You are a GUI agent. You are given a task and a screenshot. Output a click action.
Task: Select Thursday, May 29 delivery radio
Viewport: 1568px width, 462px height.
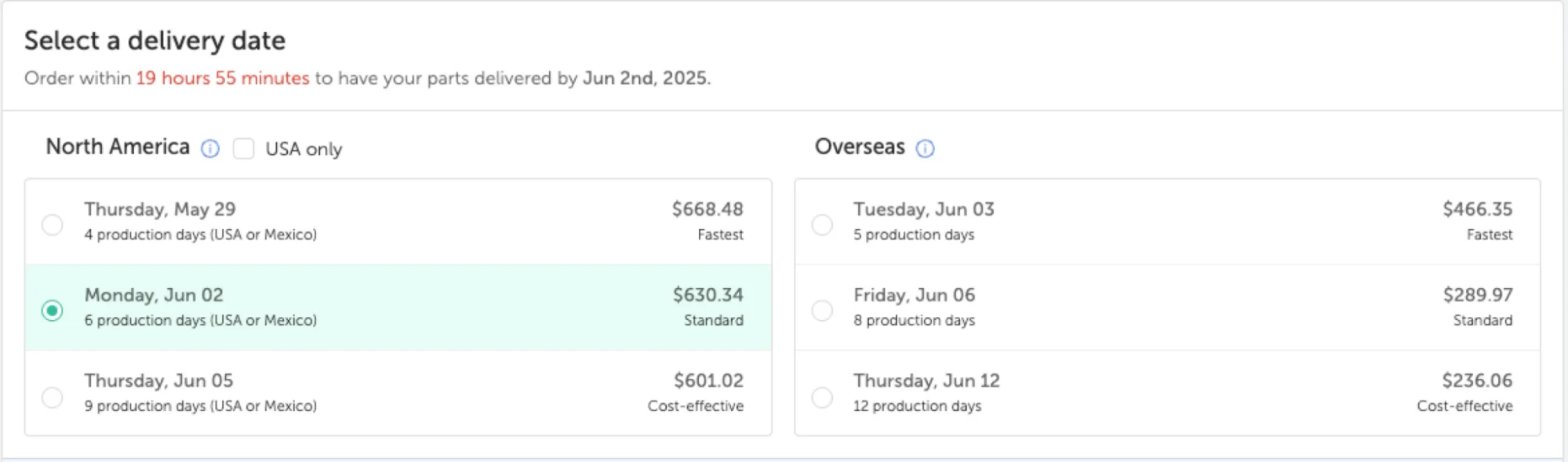[x=53, y=225]
